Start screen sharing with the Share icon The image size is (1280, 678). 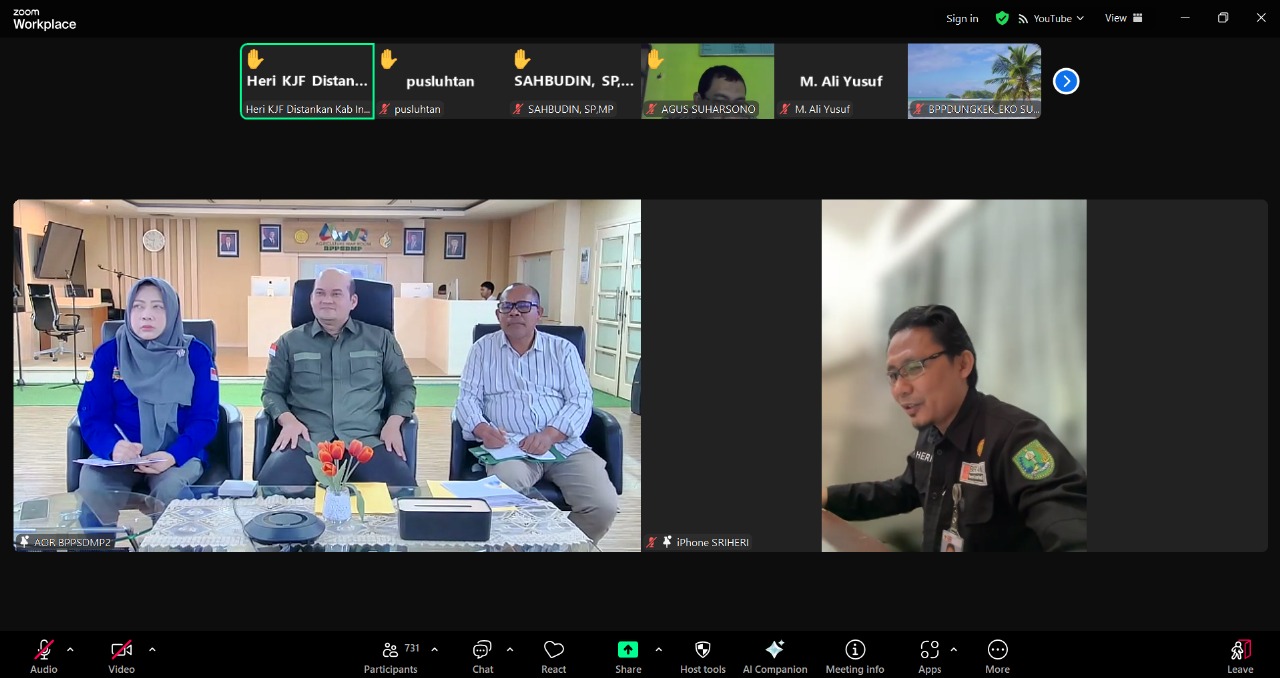click(x=628, y=650)
